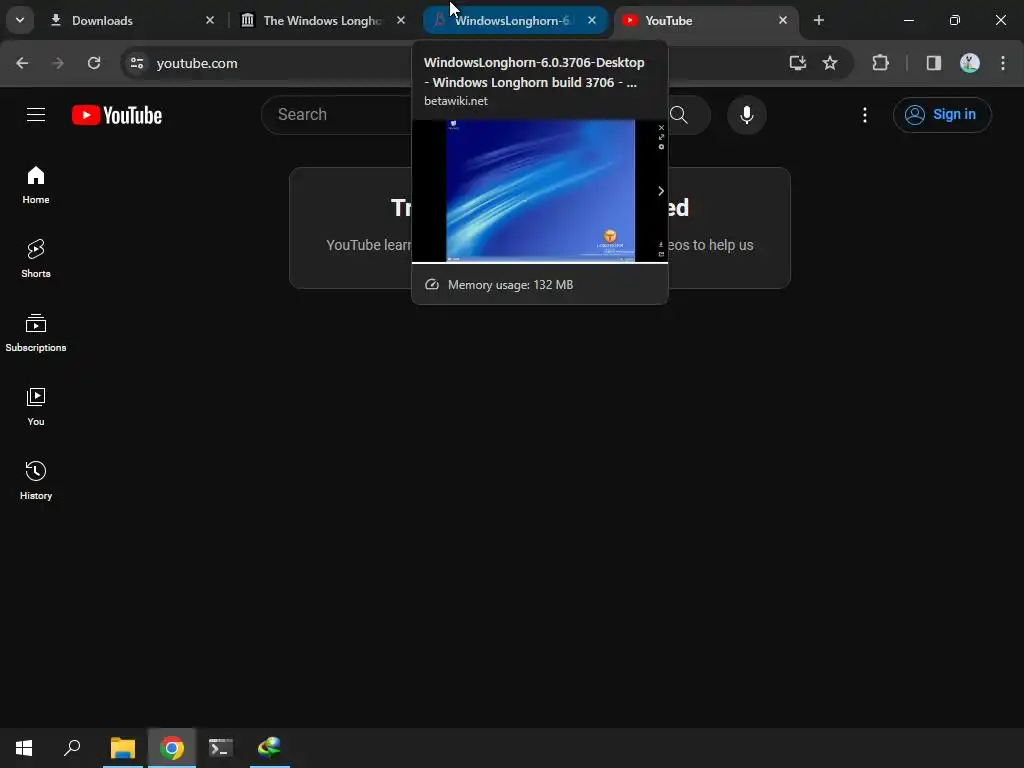Open Windows taskbar search
Screen dimensions: 1024x768
[72, 748]
